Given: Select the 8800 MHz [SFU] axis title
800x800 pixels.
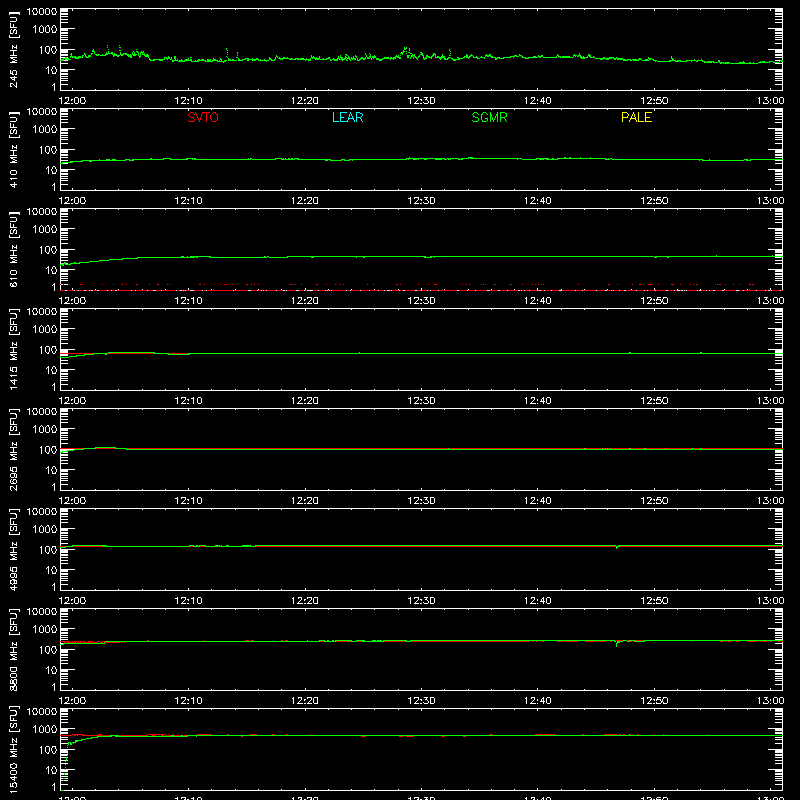Looking at the screenshot, I should (13, 649).
